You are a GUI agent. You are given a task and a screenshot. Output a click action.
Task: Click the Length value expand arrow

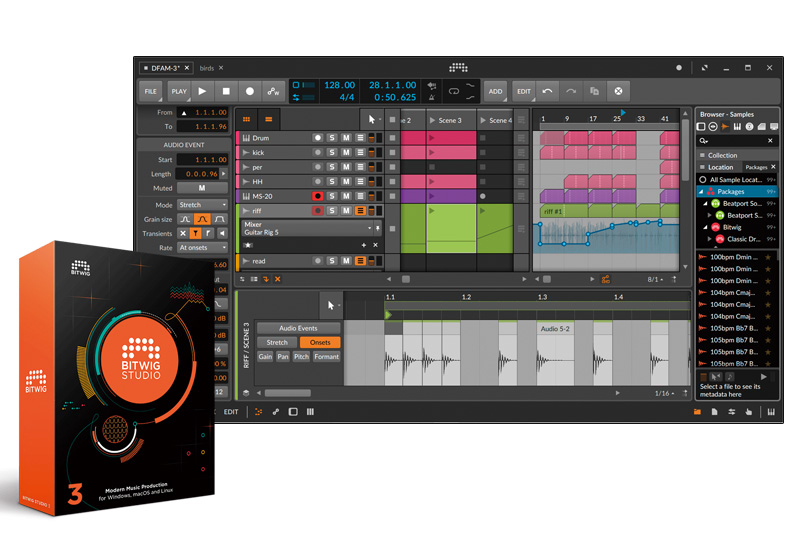pos(223,173)
